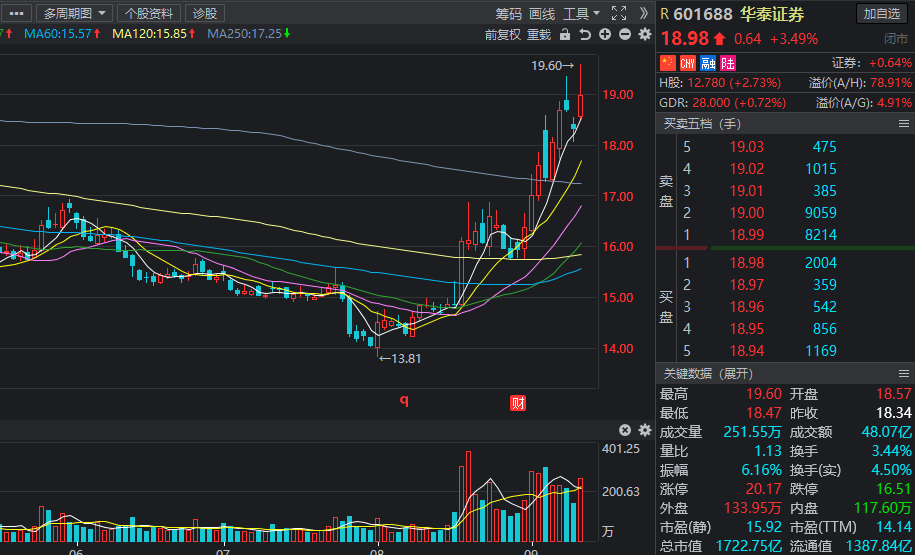Toggle 前复权 price adjustment
The width and height of the screenshot is (915, 555).
point(502,34)
